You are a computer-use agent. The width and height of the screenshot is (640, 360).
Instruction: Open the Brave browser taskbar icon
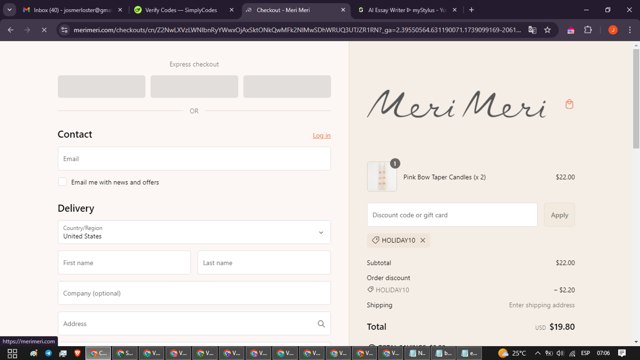pos(78,353)
